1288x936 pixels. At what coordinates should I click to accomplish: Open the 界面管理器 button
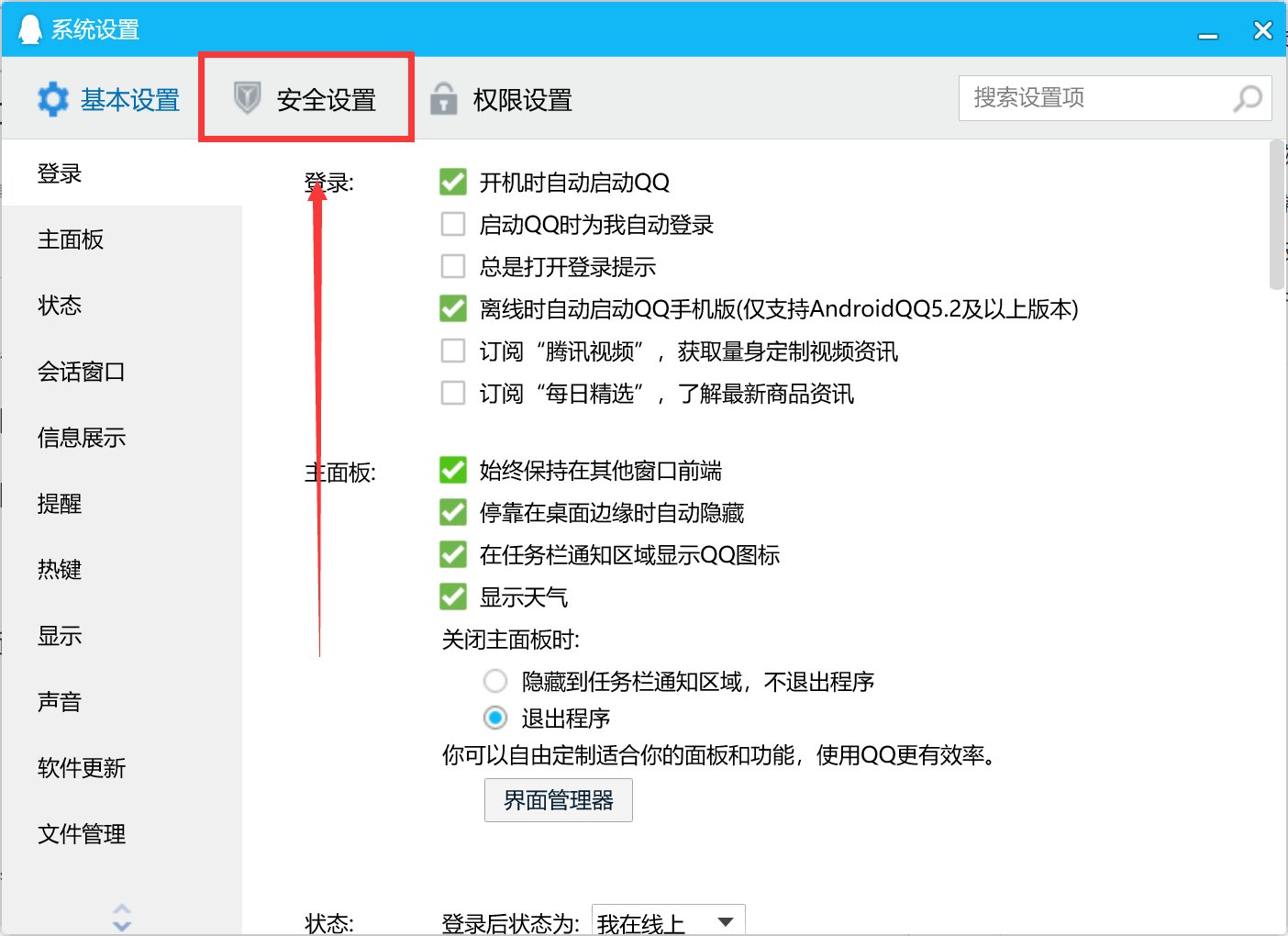(558, 799)
